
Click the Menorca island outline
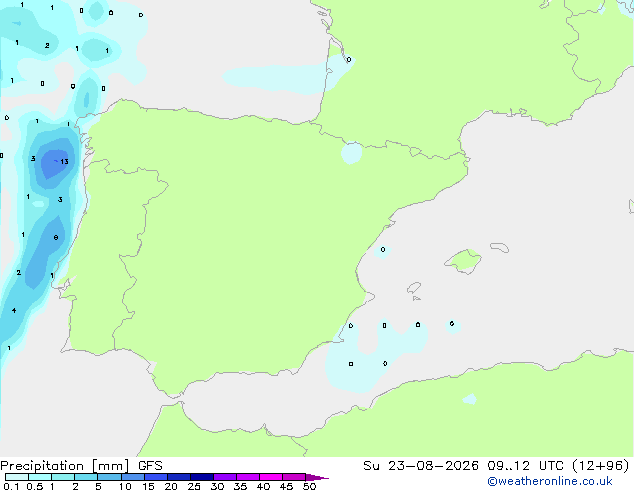(500, 247)
